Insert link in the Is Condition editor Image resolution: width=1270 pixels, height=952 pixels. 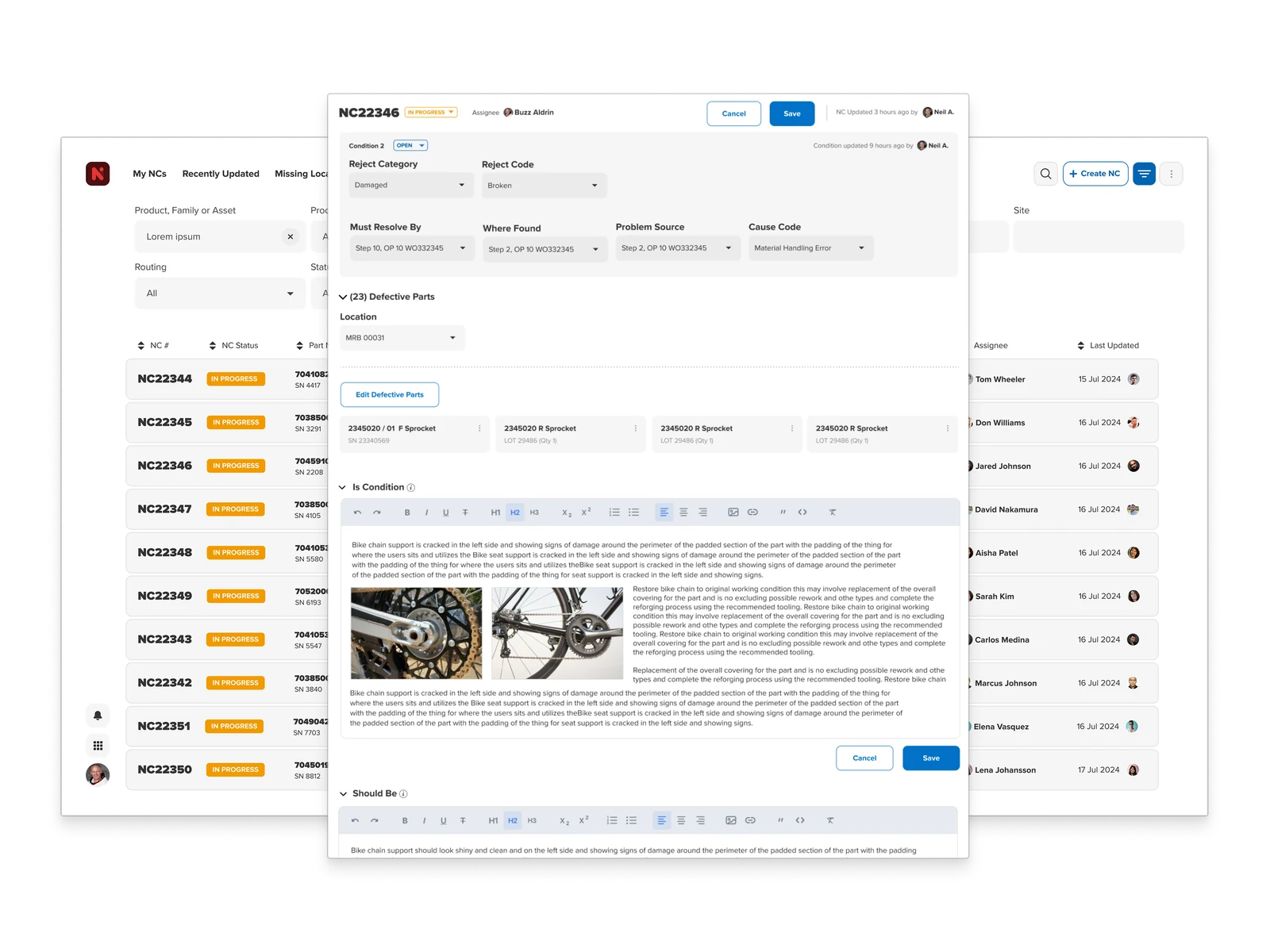752,512
